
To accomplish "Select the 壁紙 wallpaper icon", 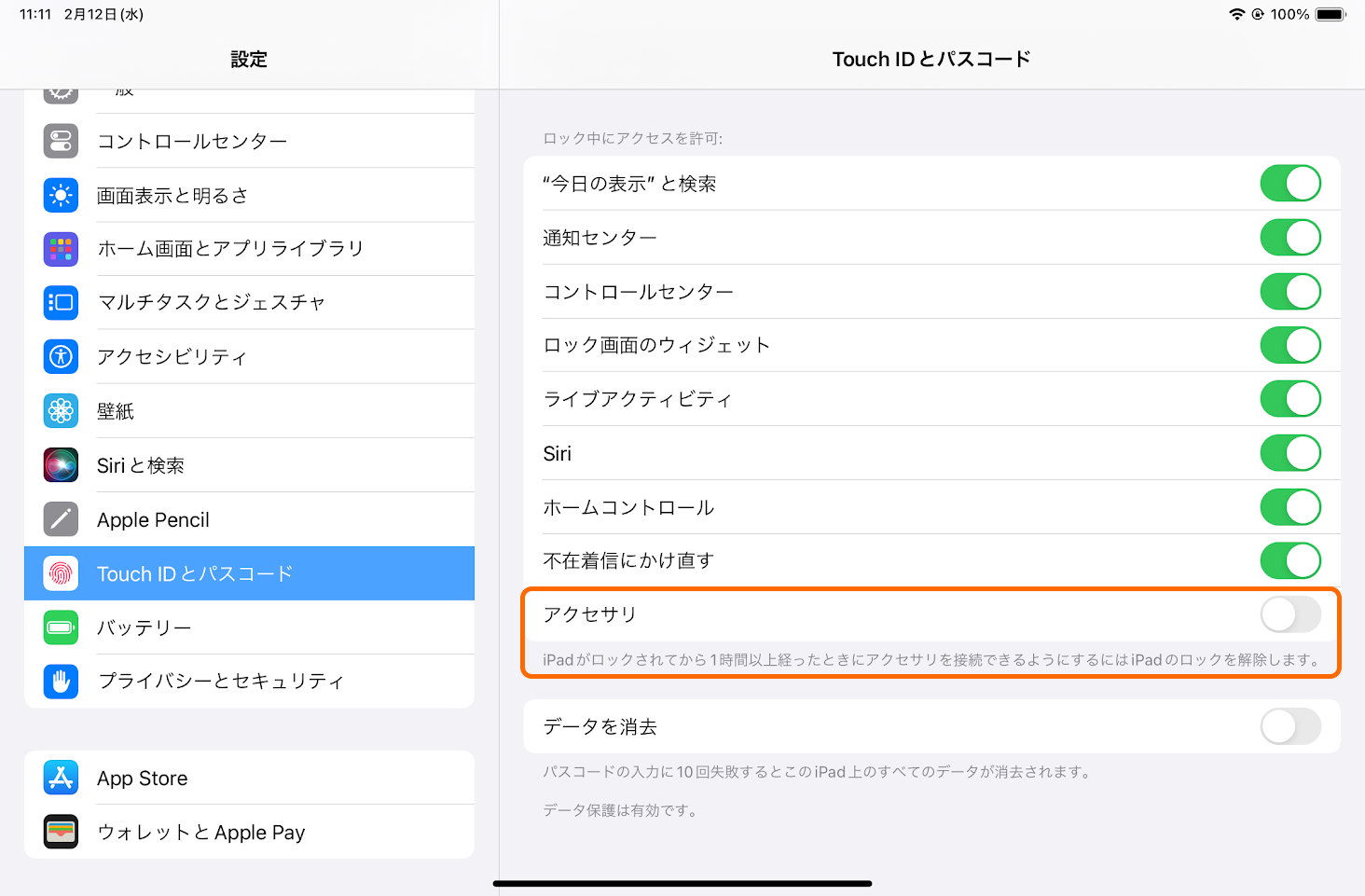I will (x=60, y=410).
